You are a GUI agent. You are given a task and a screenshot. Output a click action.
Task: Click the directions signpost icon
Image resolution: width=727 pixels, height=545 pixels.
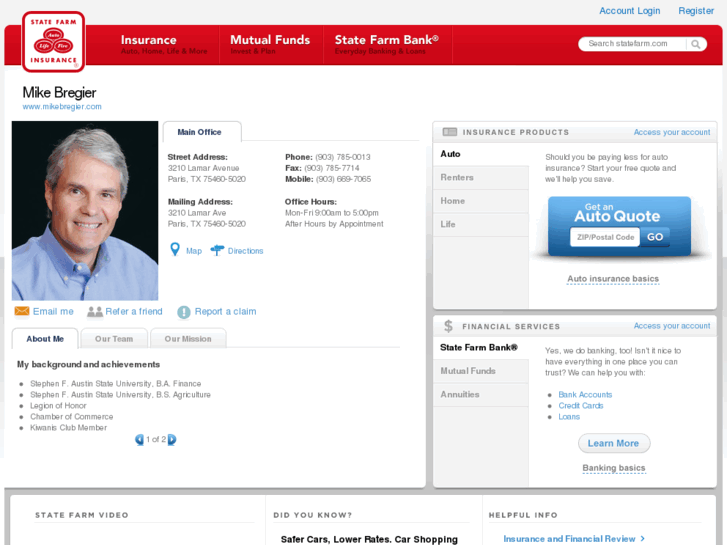217,250
